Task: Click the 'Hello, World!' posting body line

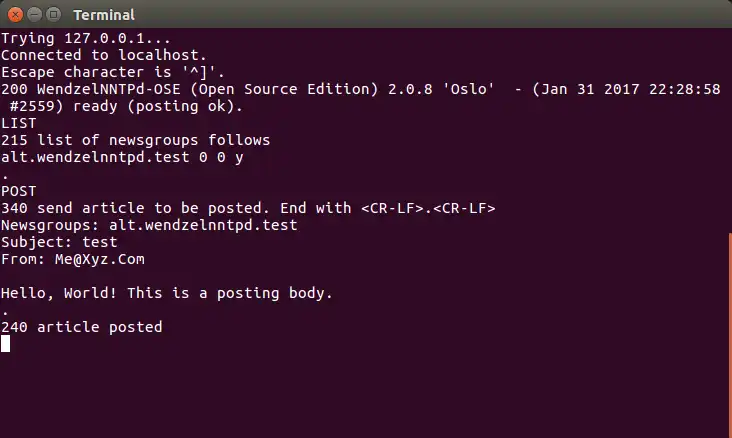Action: pos(167,293)
